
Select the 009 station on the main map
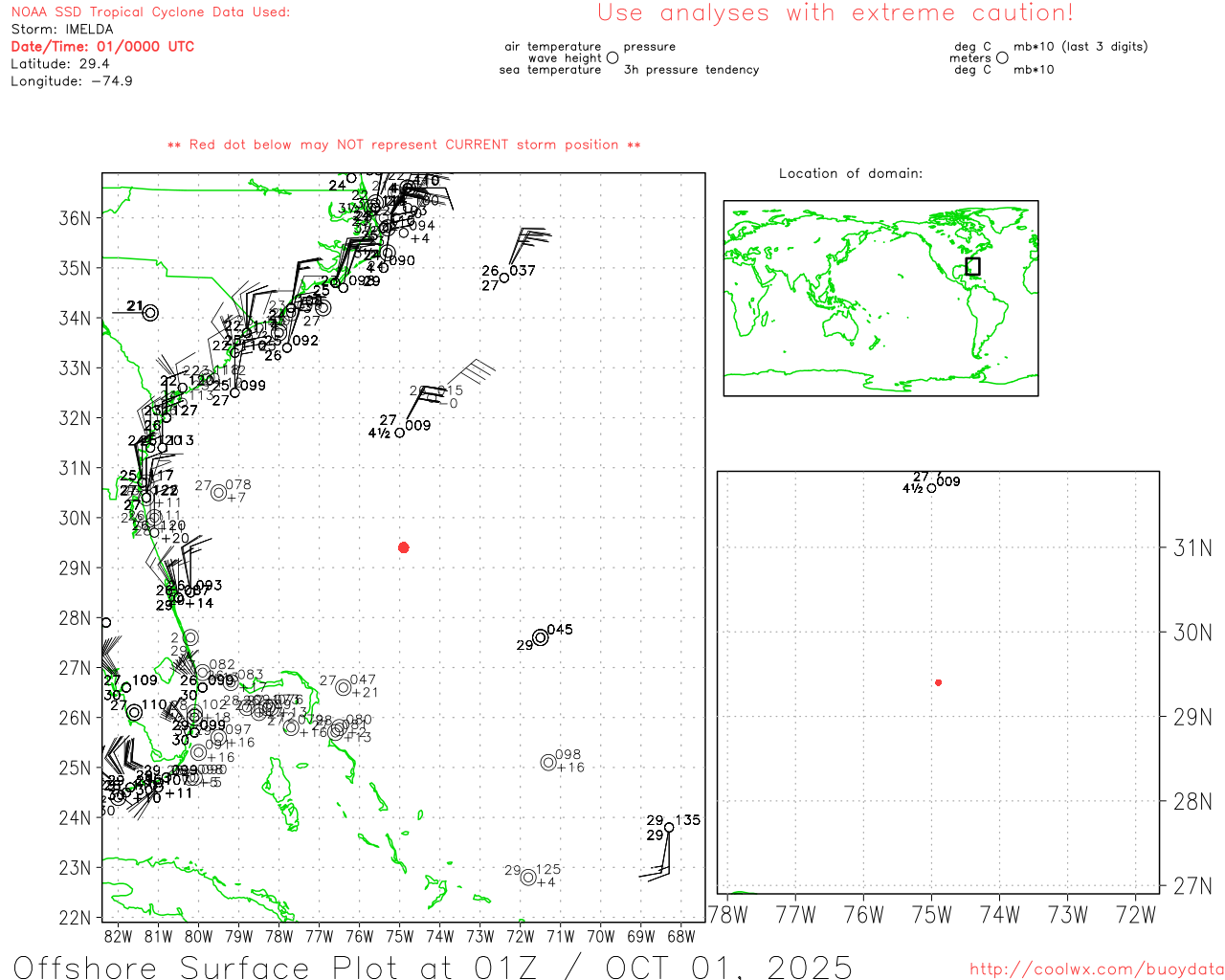pyautogui.click(x=400, y=433)
